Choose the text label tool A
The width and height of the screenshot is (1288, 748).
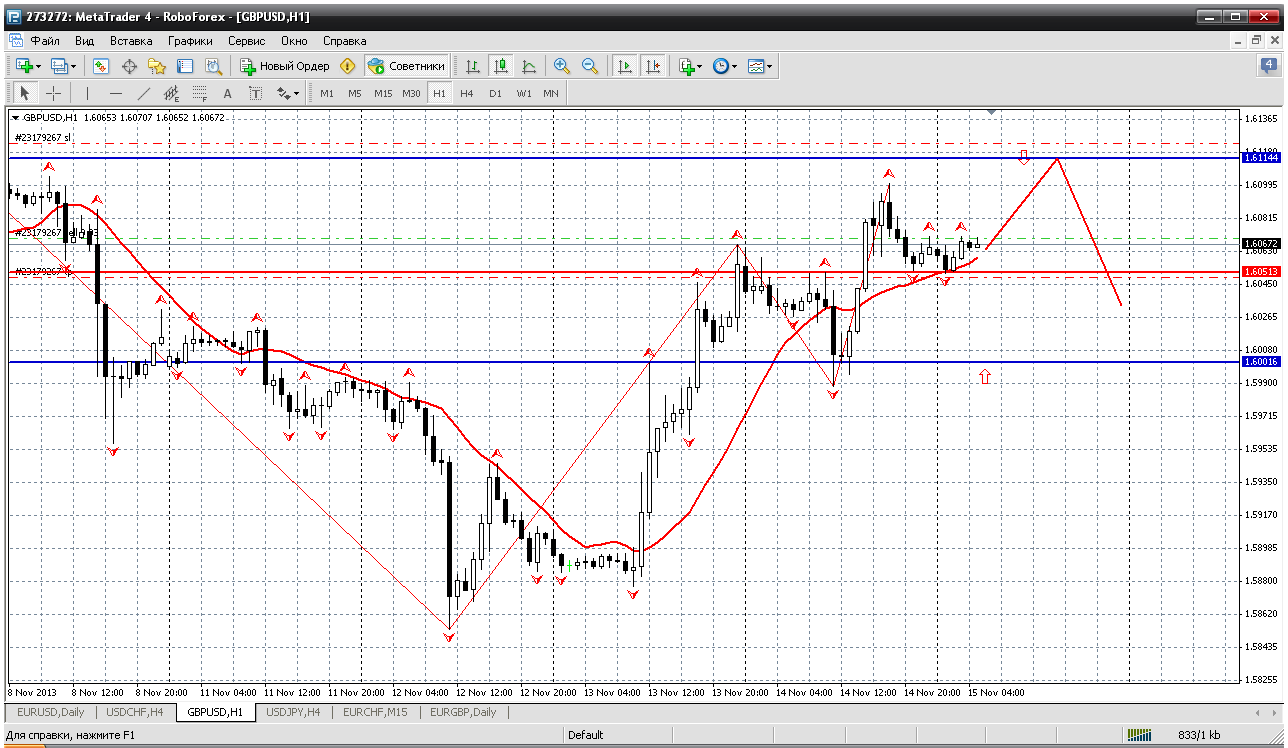[227, 93]
